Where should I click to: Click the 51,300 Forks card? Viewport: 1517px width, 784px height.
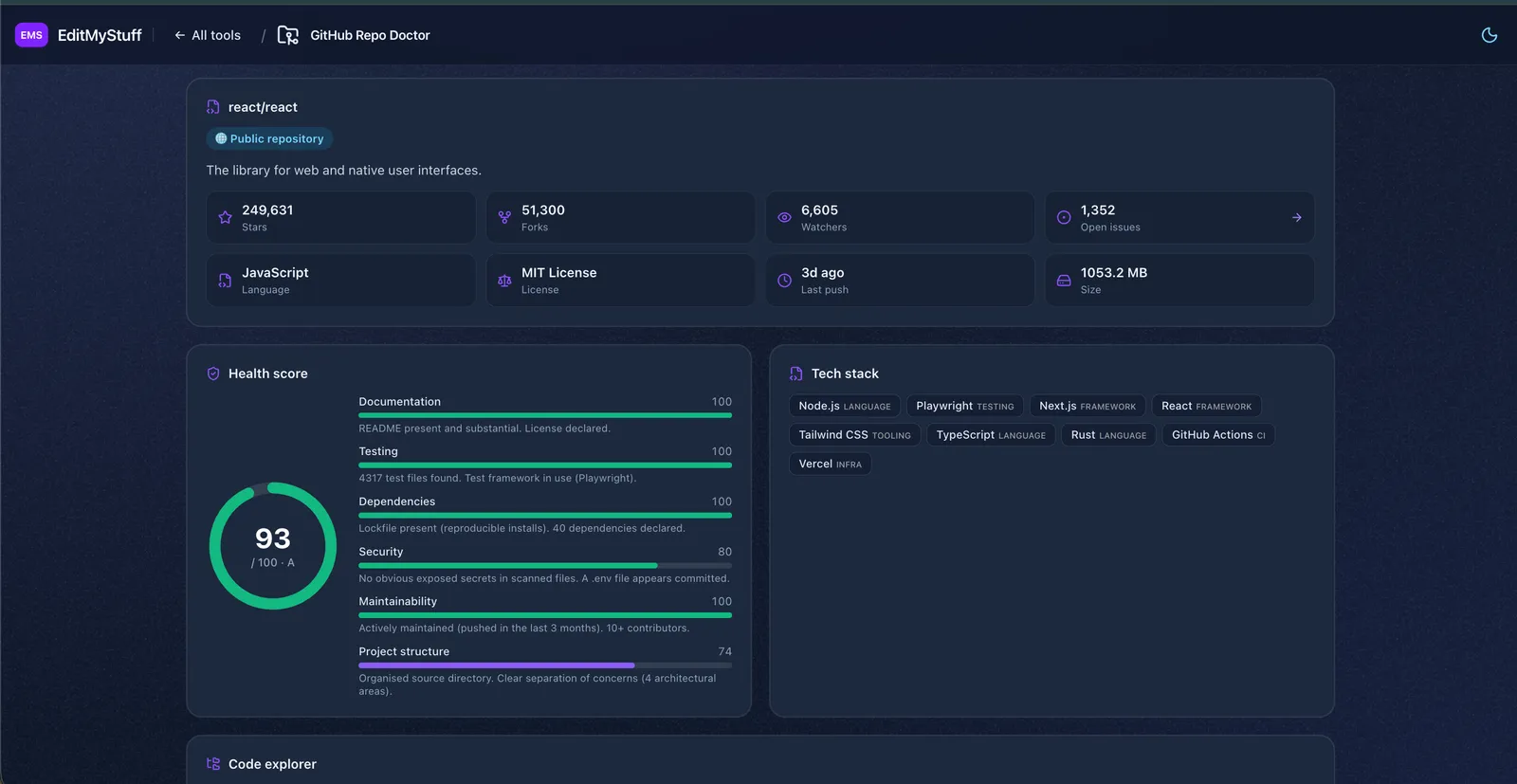[621, 218]
